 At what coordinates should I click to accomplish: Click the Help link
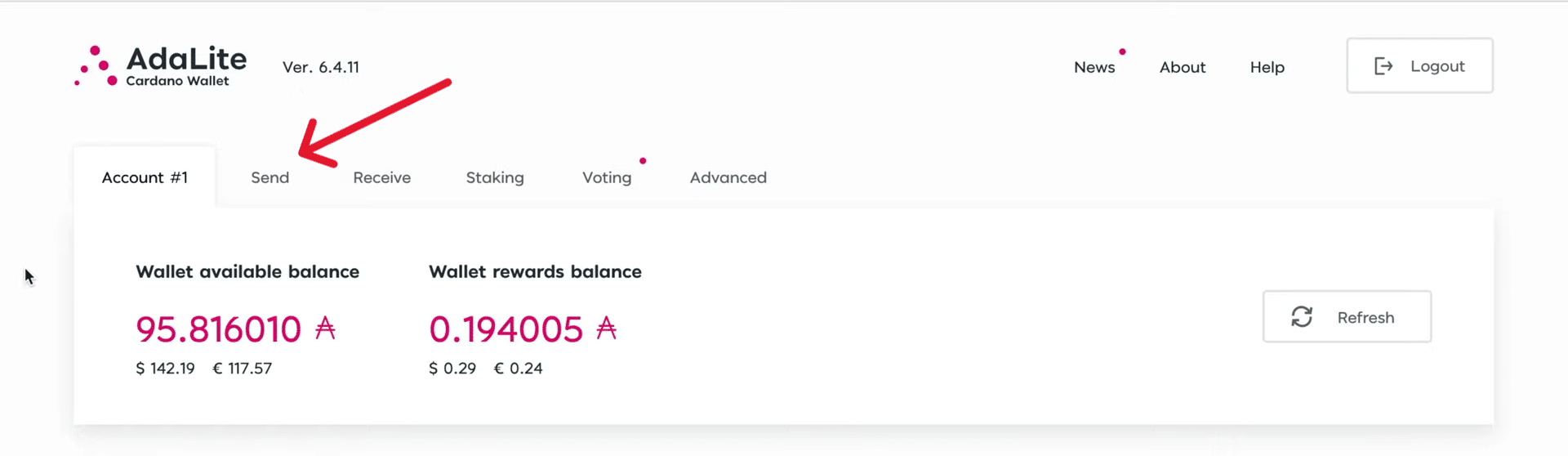[x=1267, y=67]
